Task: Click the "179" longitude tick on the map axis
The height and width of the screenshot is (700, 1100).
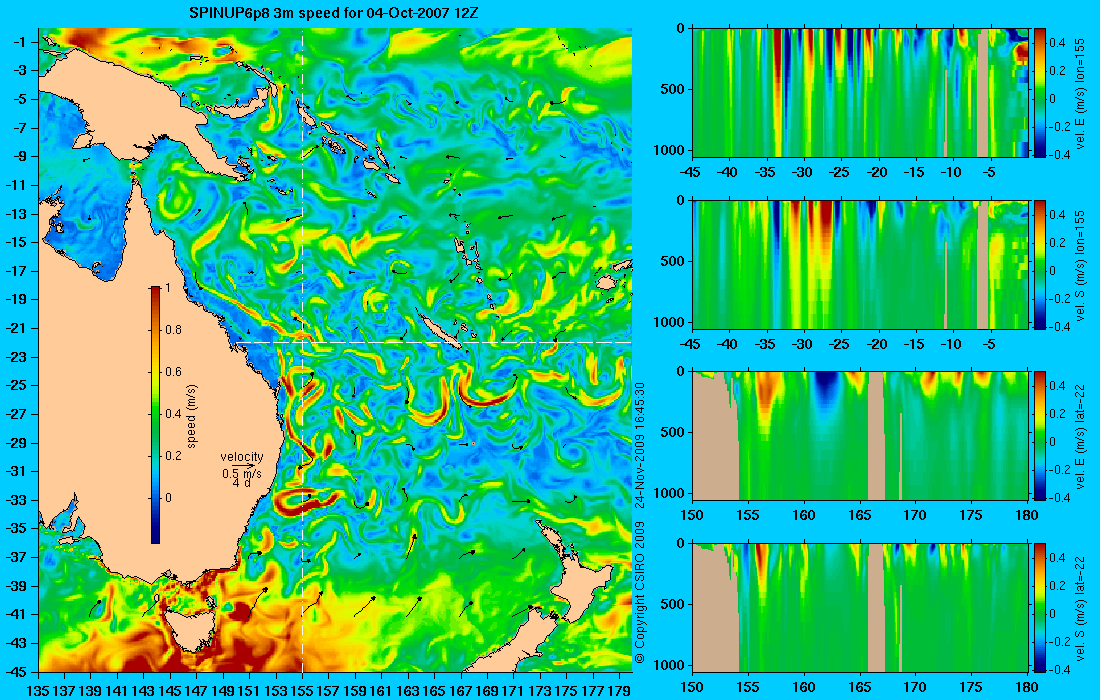Action: click(620, 691)
